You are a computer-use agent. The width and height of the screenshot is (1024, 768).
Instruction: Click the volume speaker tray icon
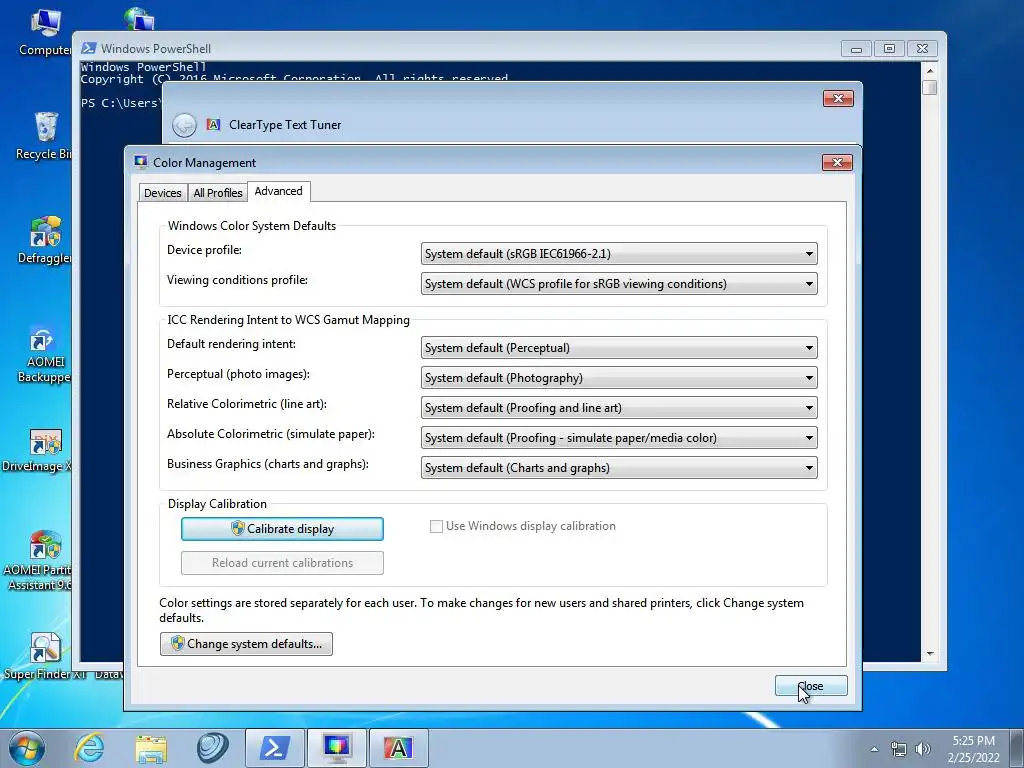pos(923,749)
